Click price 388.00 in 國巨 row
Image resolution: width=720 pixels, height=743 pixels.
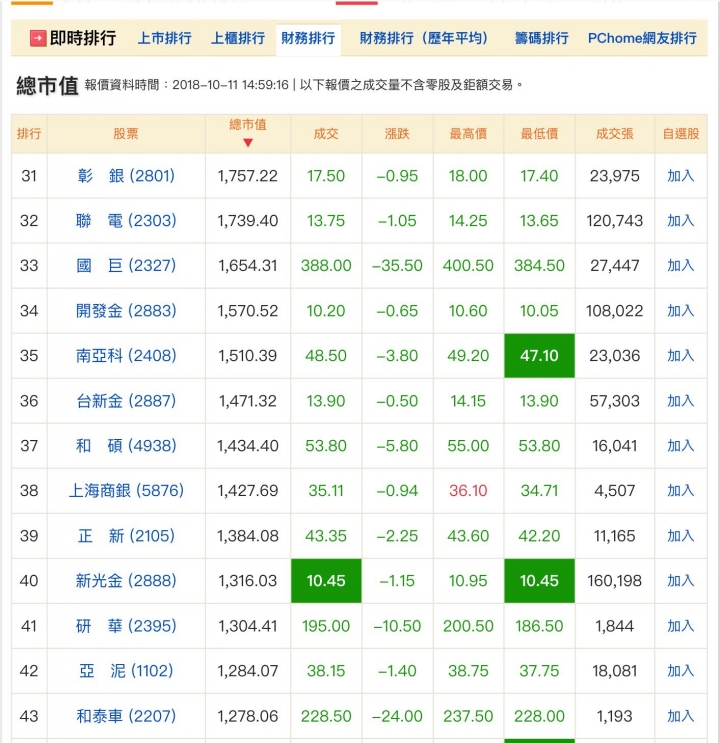pos(326,265)
